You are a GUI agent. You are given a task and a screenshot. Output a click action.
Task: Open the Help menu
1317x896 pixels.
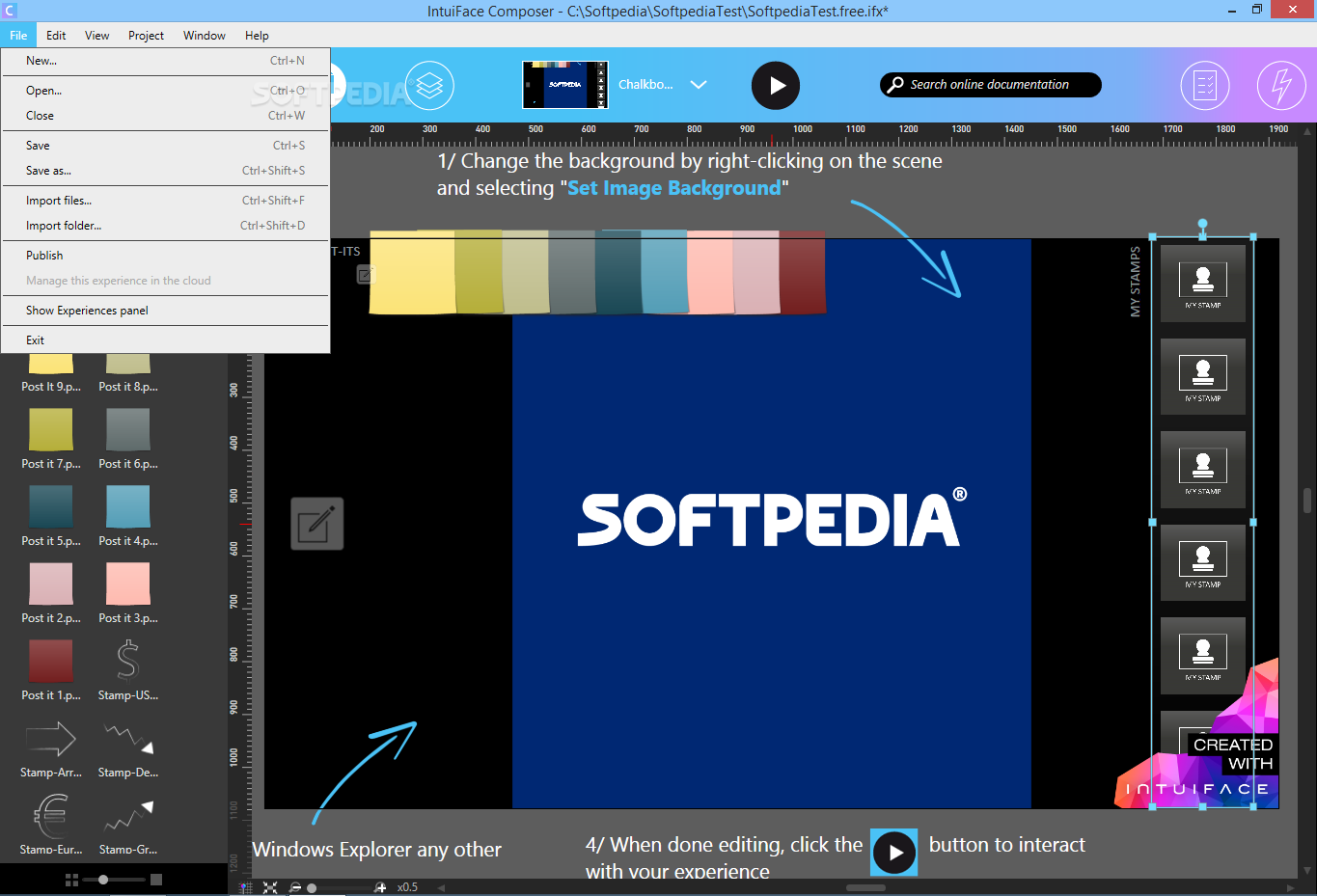(257, 36)
